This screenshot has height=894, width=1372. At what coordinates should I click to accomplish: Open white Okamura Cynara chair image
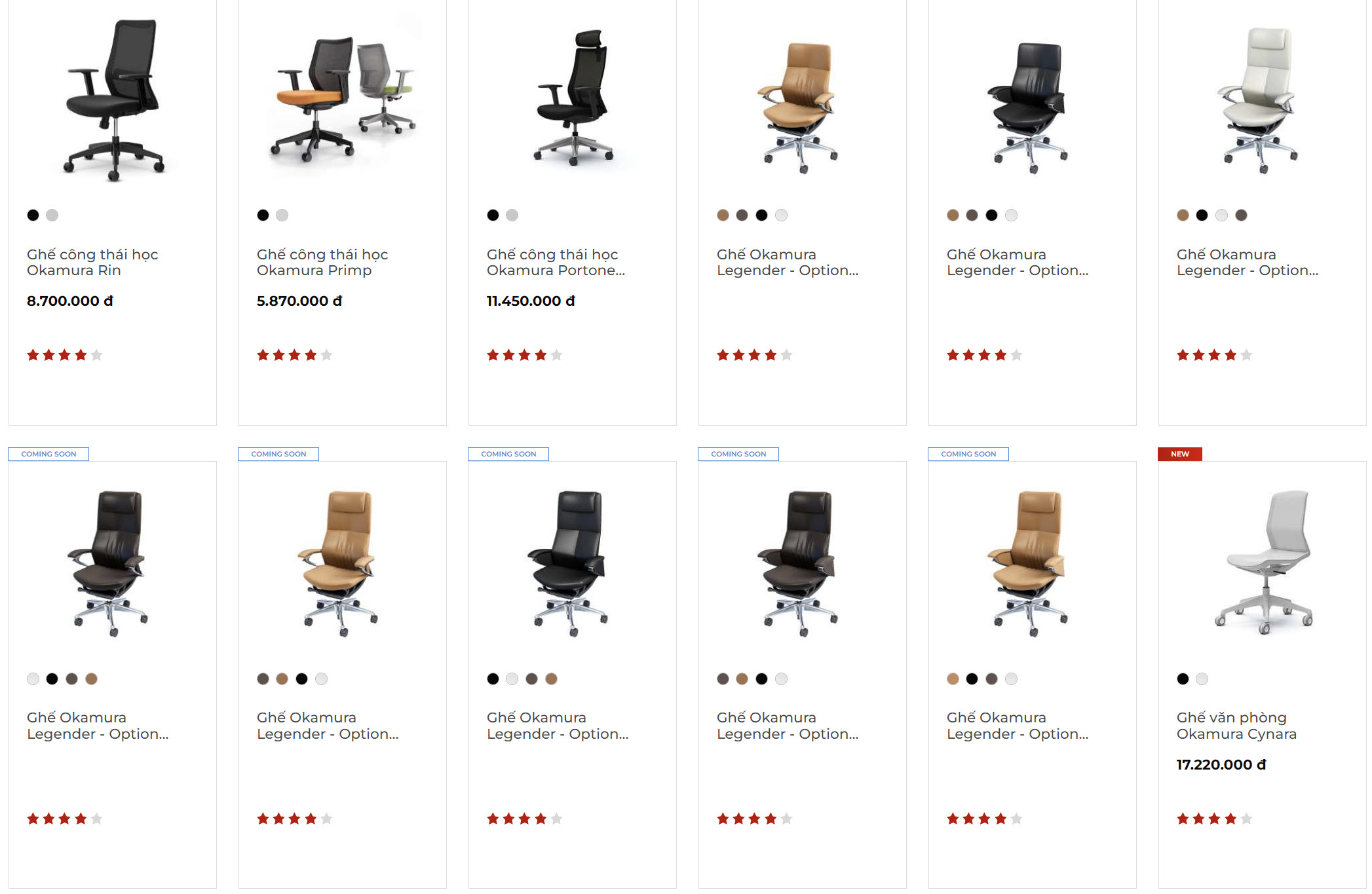(1263, 562)
